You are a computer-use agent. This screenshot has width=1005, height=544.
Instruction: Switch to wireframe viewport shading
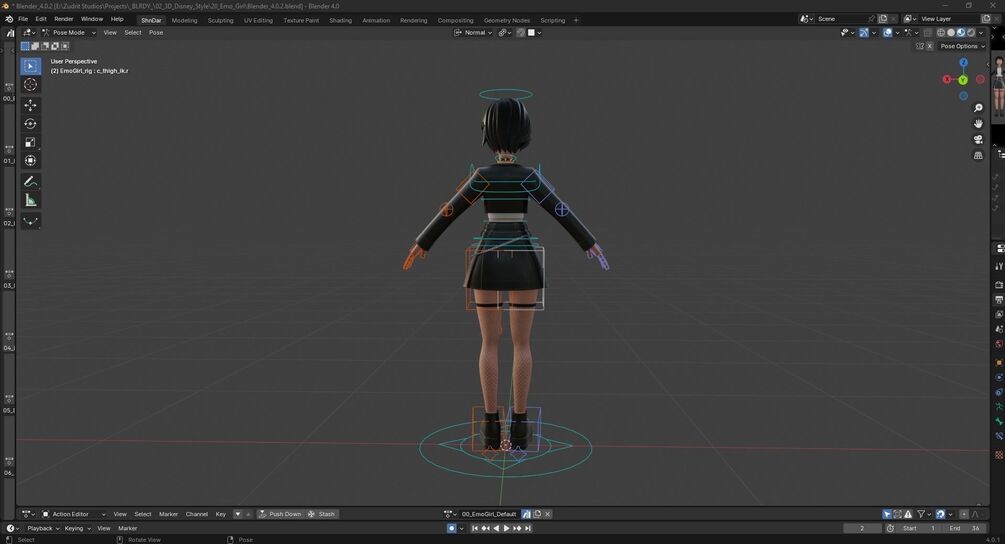click(941, 33)
